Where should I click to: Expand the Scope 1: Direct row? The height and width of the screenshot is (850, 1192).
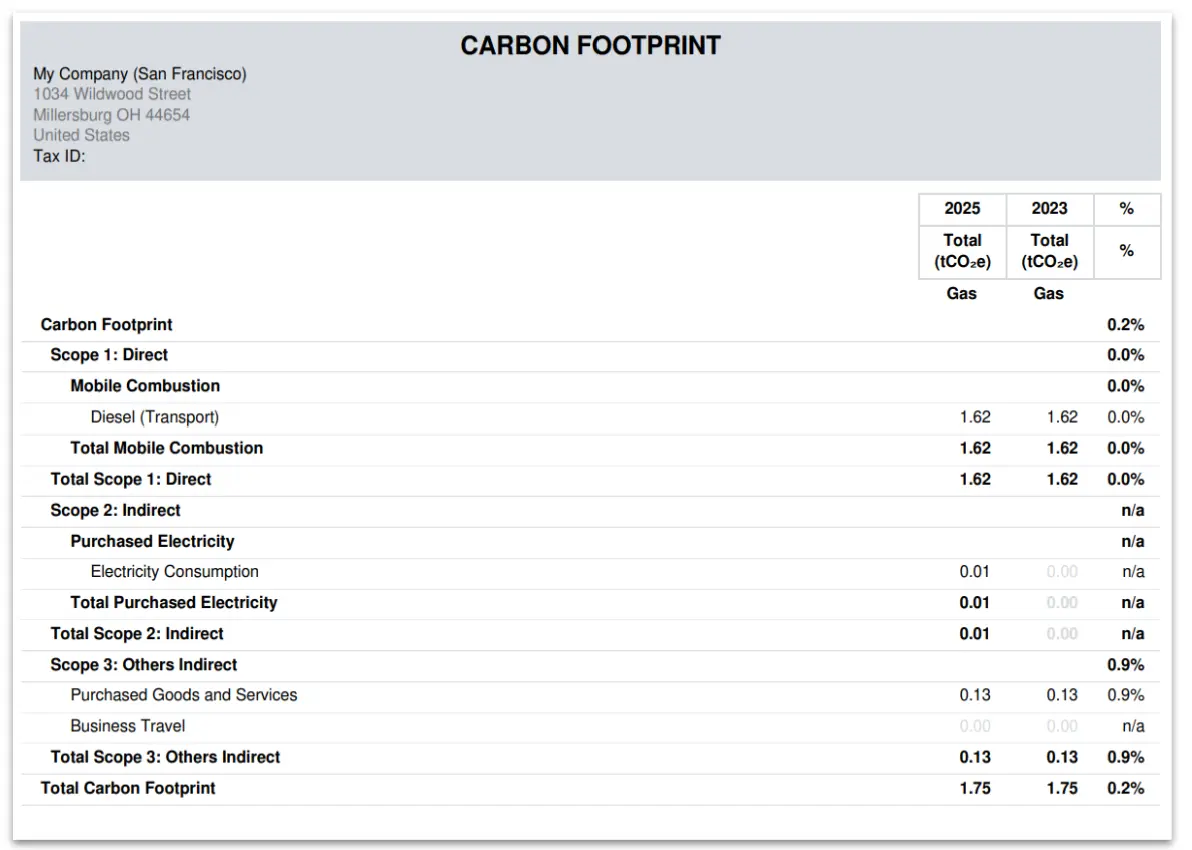[x=109, y=355]
